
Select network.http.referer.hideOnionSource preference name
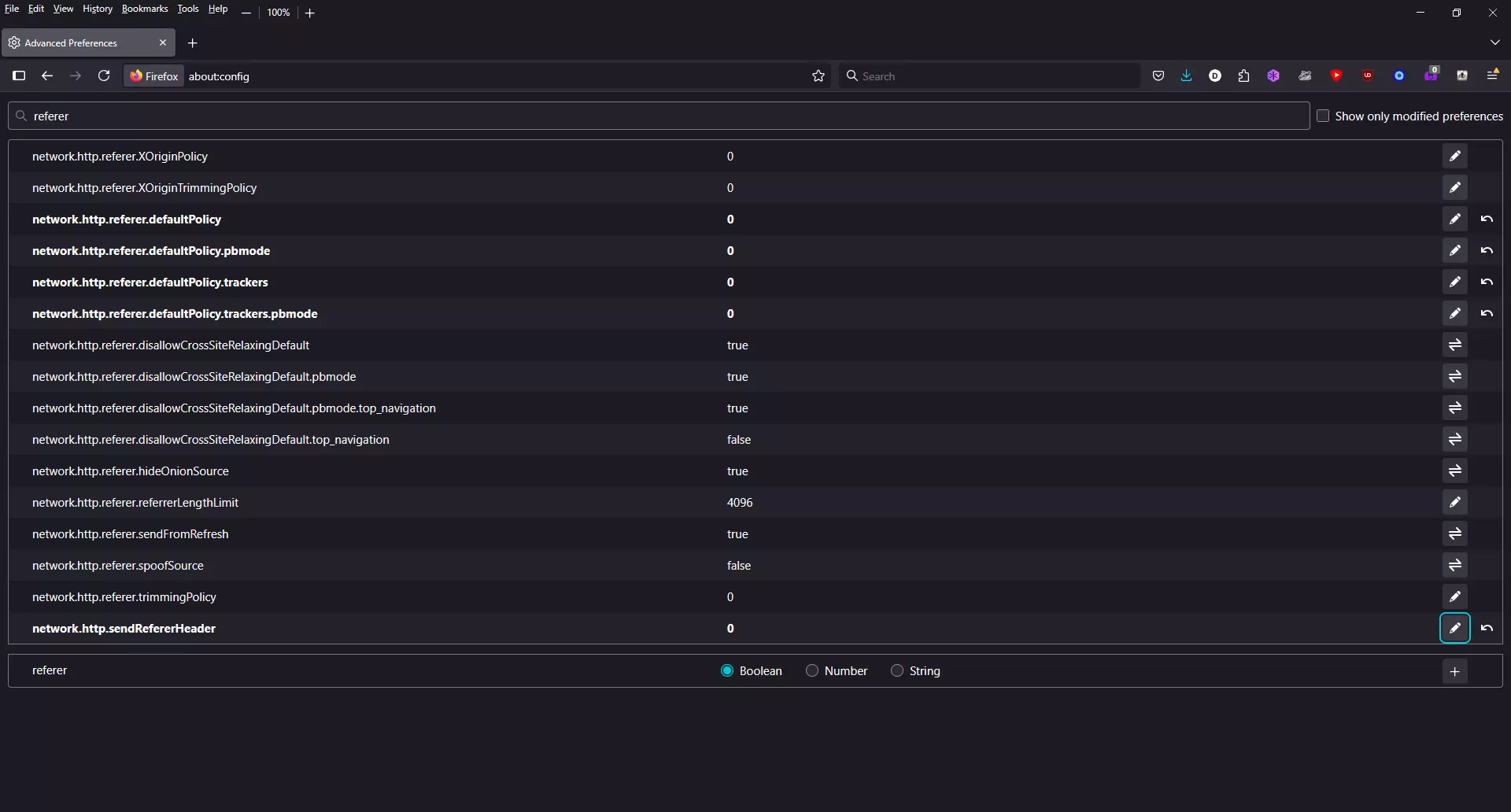pos(131,471)
